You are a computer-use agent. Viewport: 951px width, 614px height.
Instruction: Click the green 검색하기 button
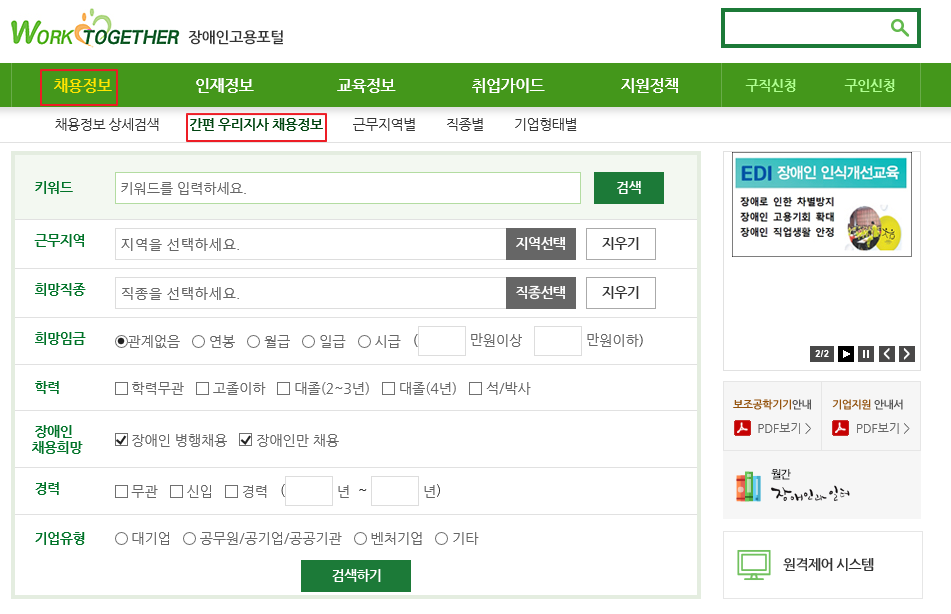click(356, 576)
